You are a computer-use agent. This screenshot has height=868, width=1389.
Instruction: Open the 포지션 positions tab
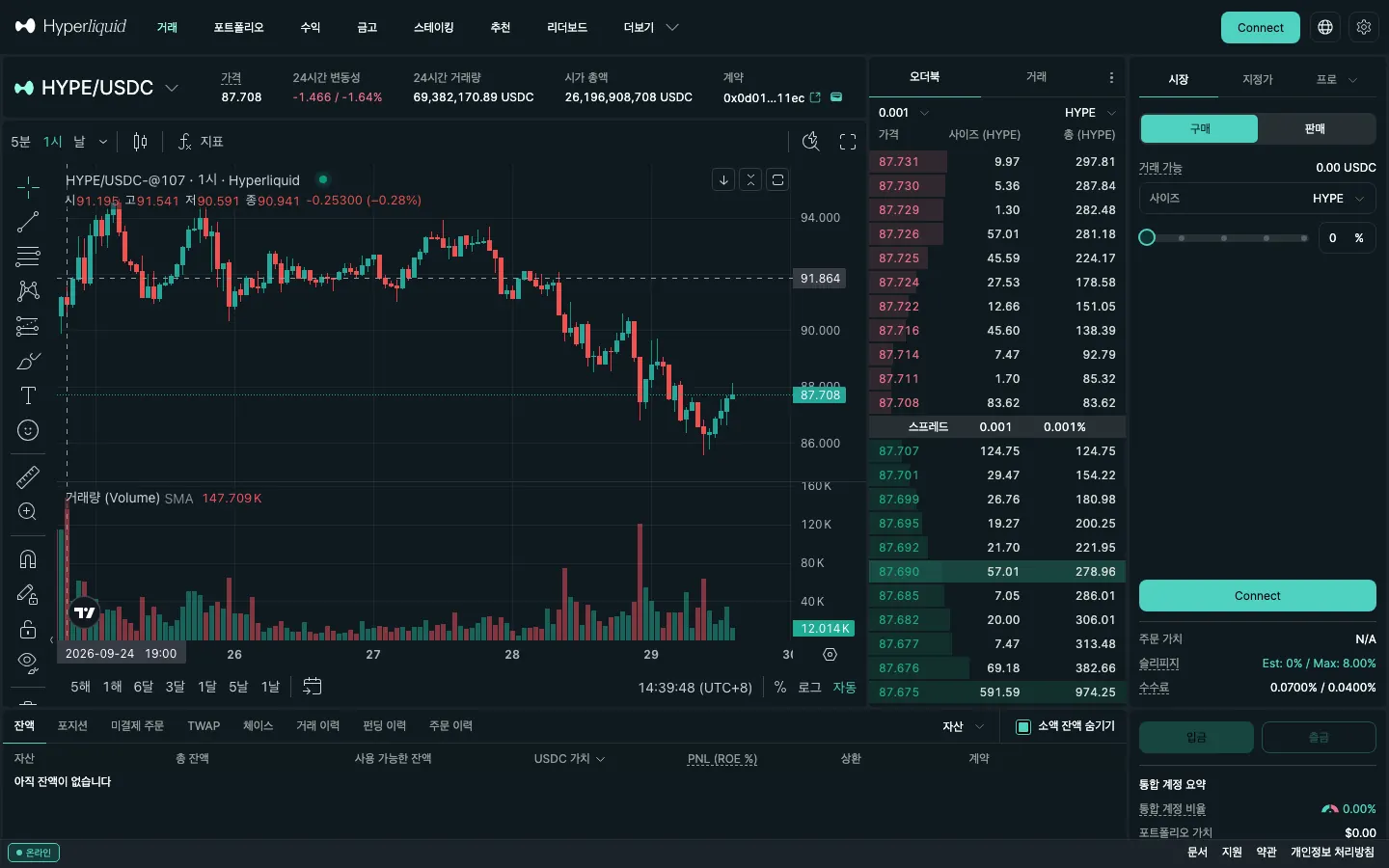pyautogui.click(x=72, y=726)
